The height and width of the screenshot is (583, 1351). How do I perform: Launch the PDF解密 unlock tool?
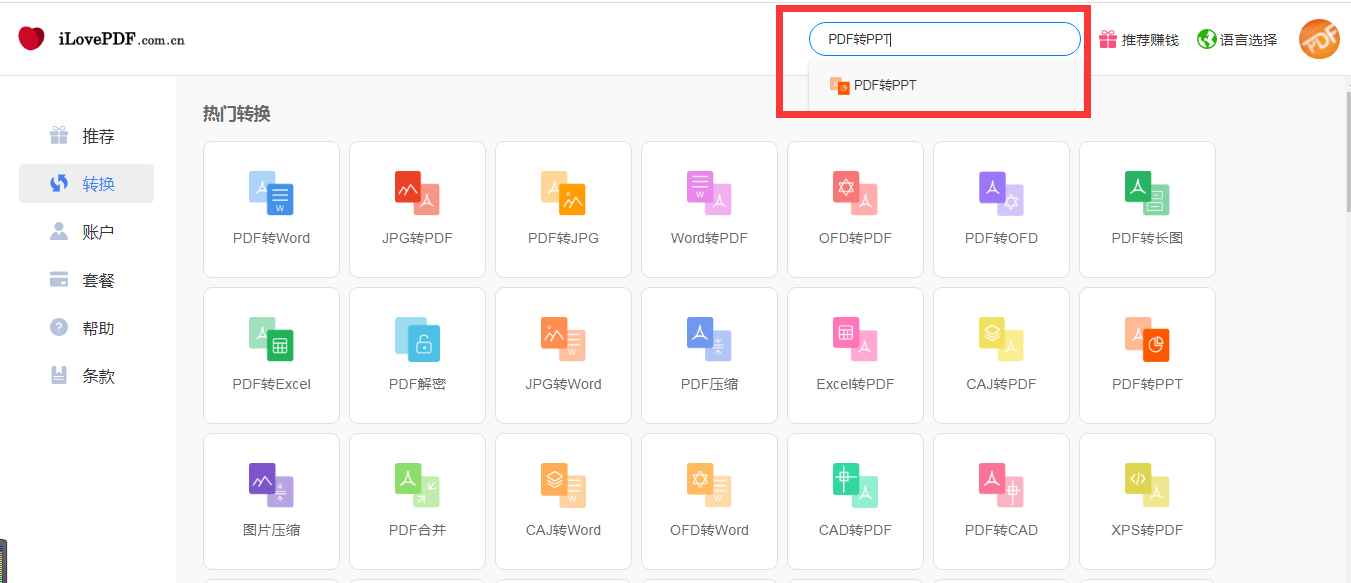[417, 355]
